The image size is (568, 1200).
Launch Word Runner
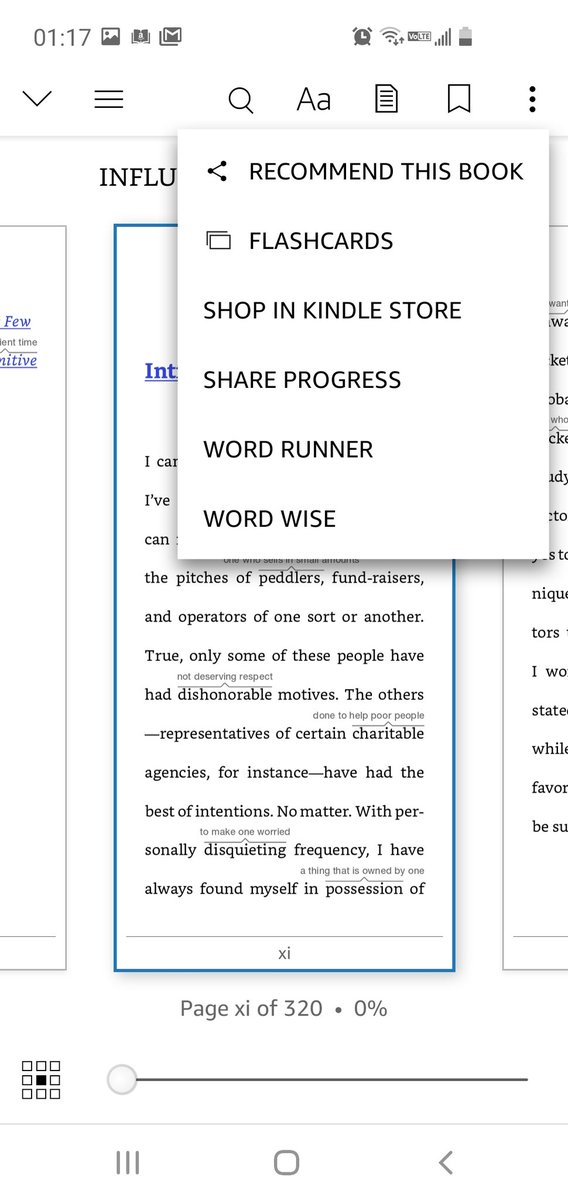[364, 449]
